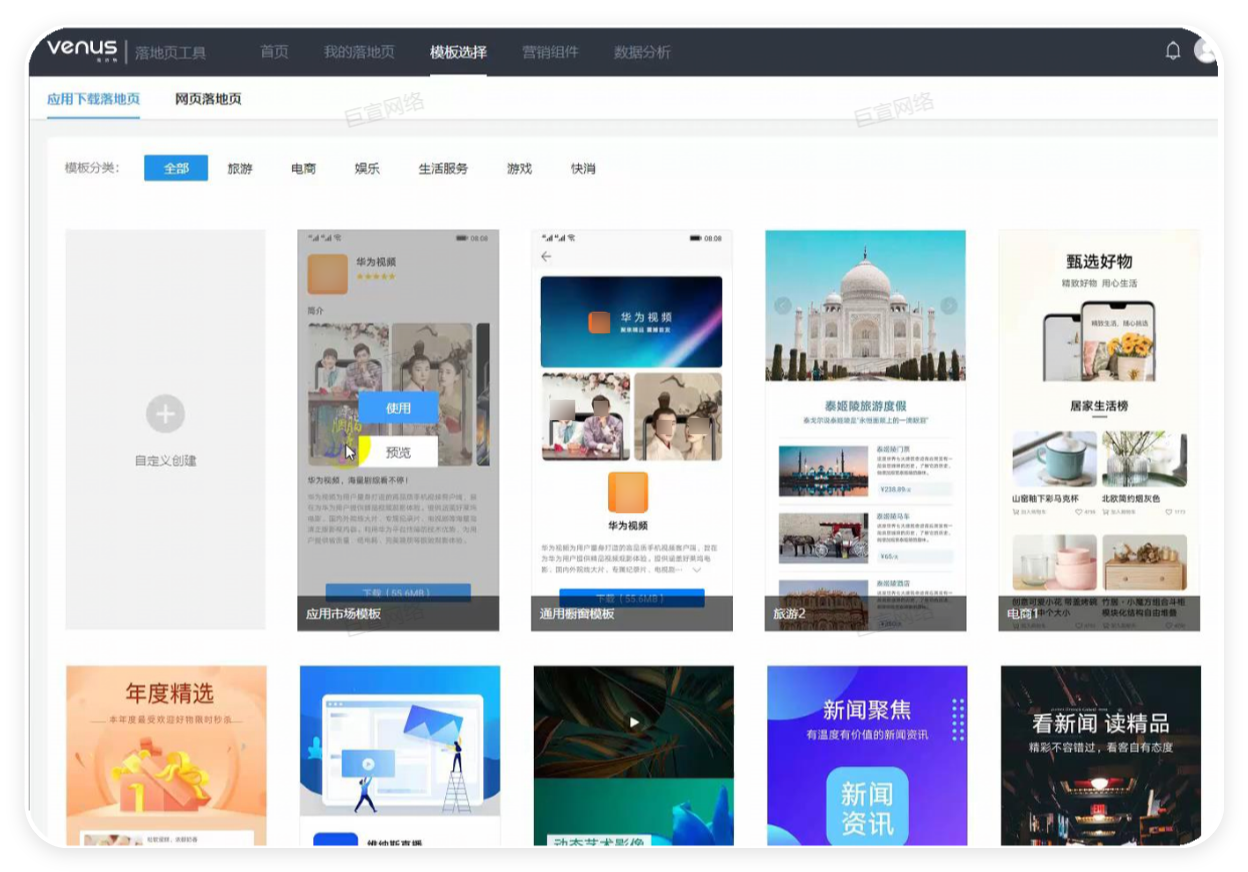
Task: Select the 电商1 甄选好物 template
Action: tap(1099, 430)
